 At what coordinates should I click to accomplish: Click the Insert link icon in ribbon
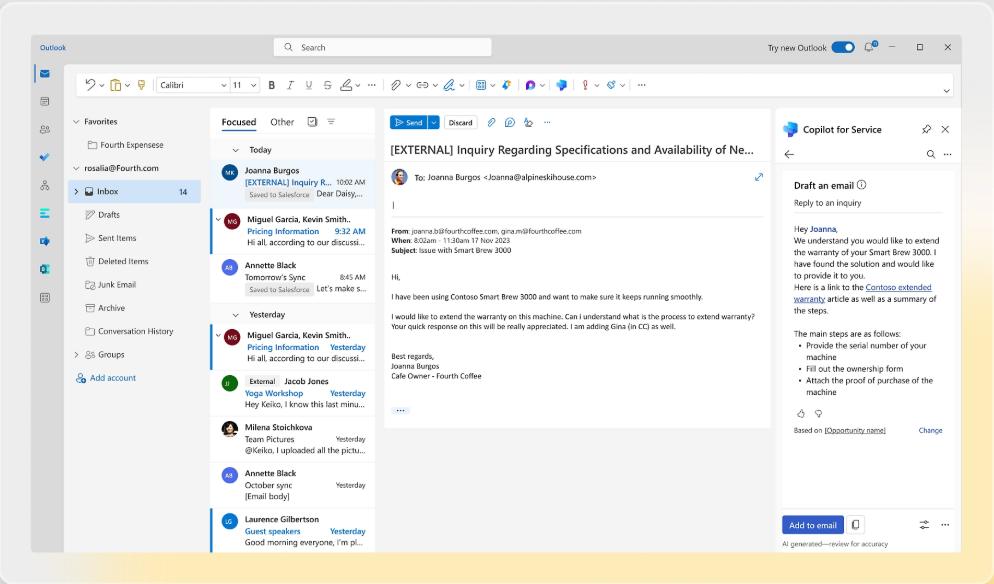point(422,85)
